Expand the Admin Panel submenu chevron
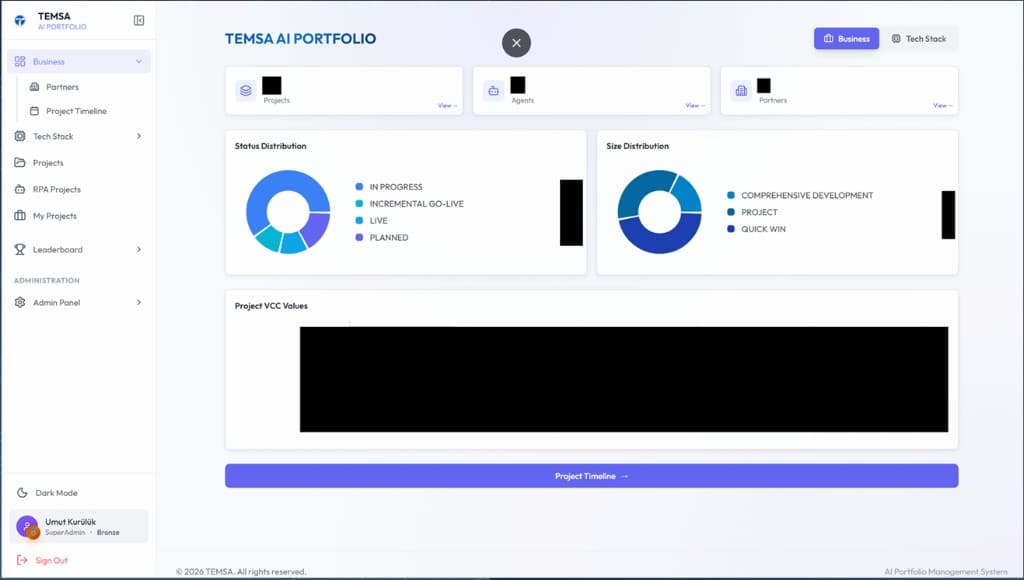 tap(138, 302)
